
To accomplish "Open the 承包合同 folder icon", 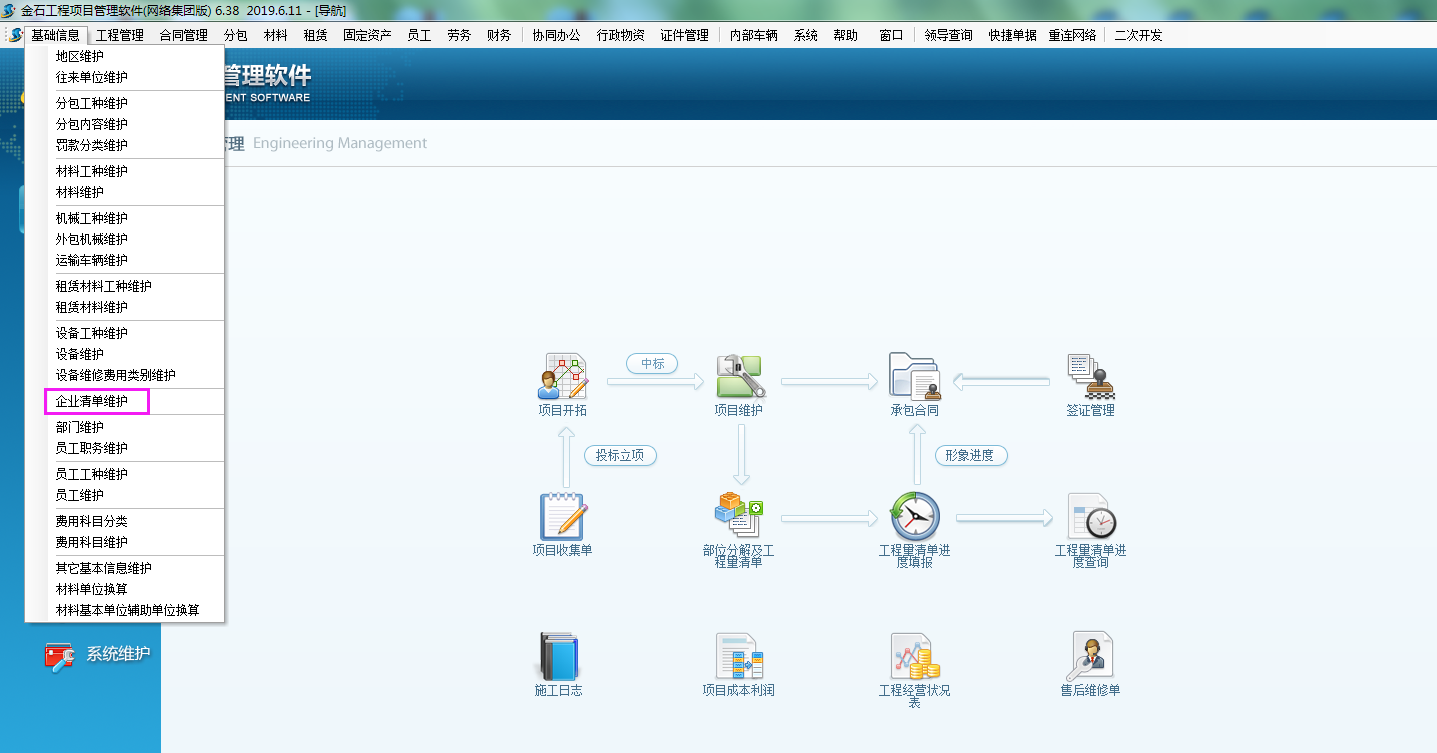I will 914,377.
